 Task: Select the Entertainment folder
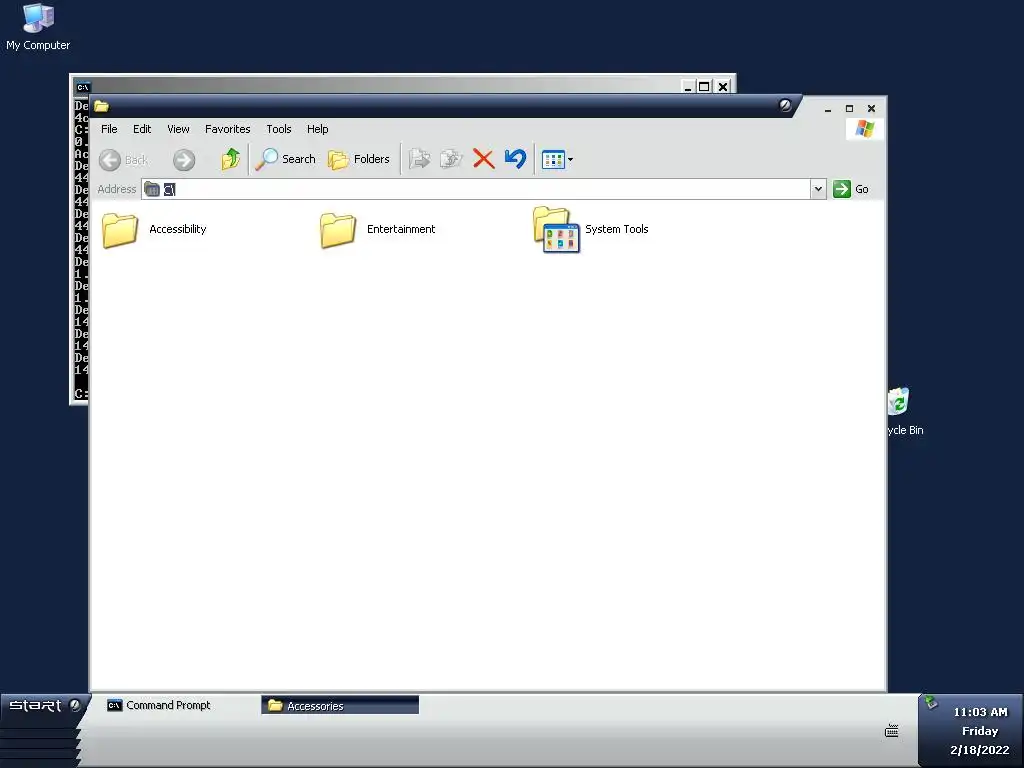point(377,230)
